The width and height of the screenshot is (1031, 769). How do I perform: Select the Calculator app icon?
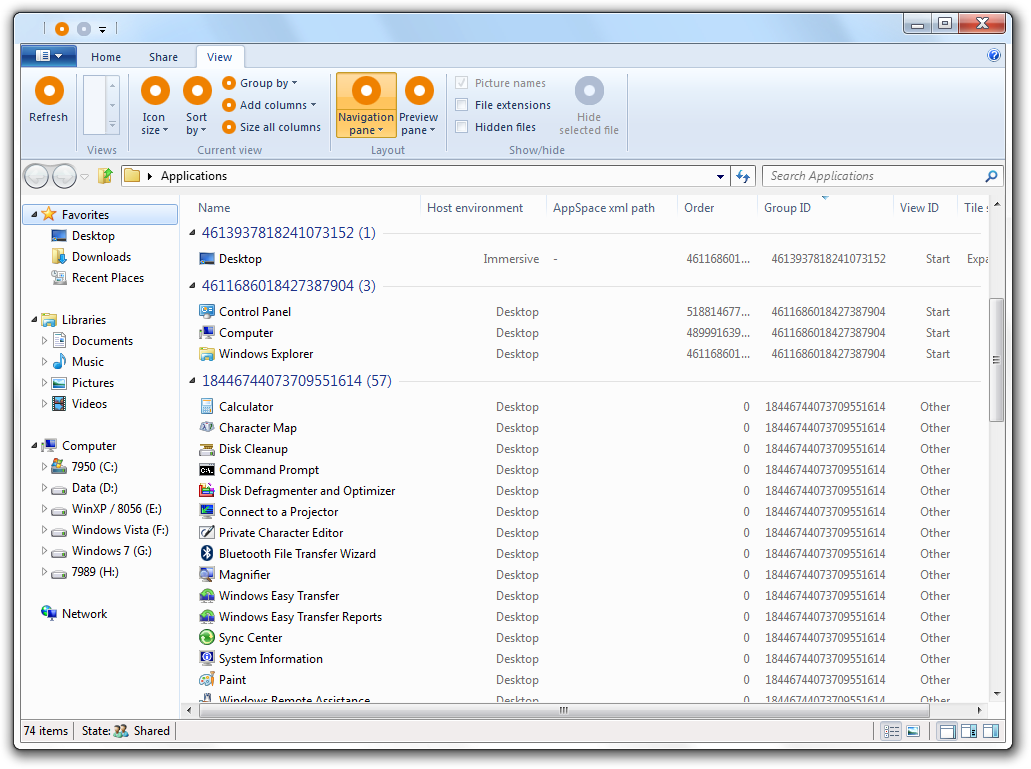point(207,407)
